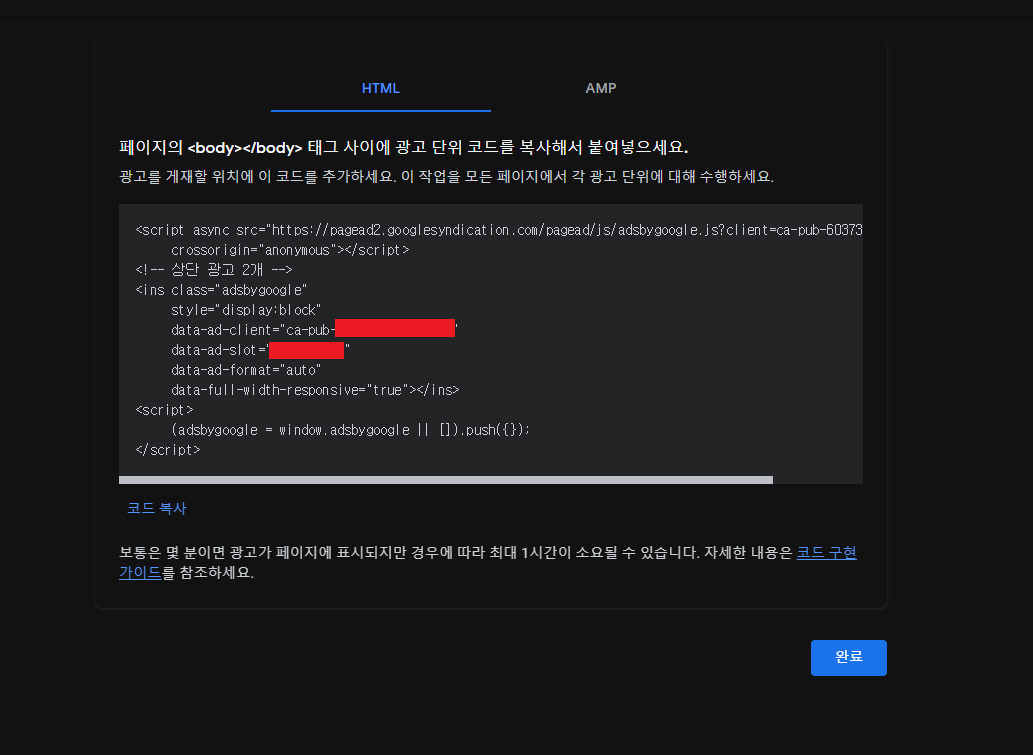1033x755 pixels.
Task: Switch to the AMP tab
Action: point(600,88)
